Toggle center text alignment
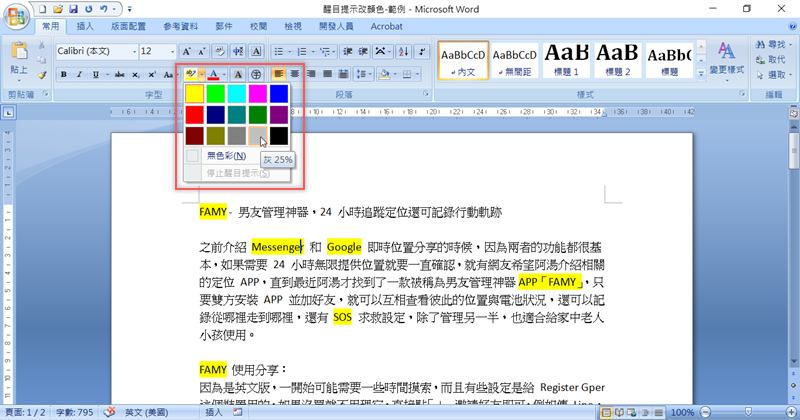The width and height of the screenshot is (800, 420). (x=295, y=74)
